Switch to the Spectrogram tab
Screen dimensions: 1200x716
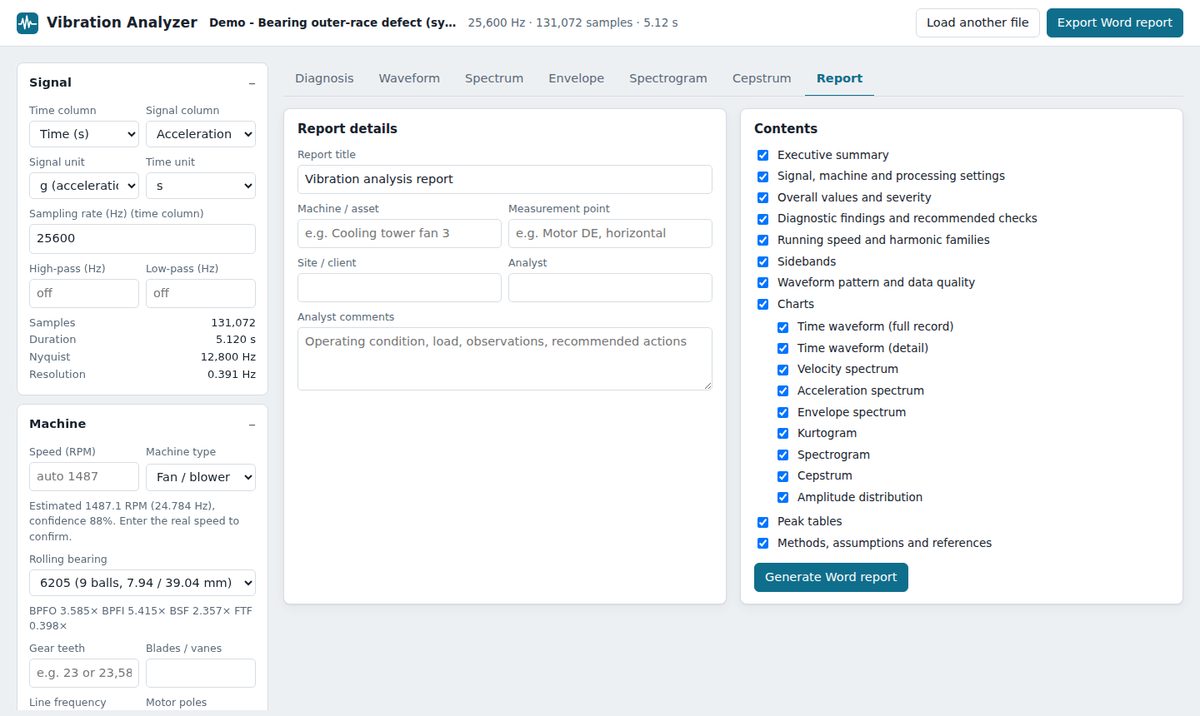668,78
